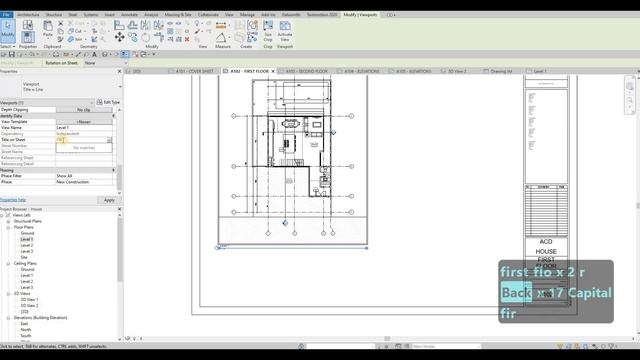Select the Align tool in Modify panel
Viewport: 640px width, 360px height.
pos(119,25)
